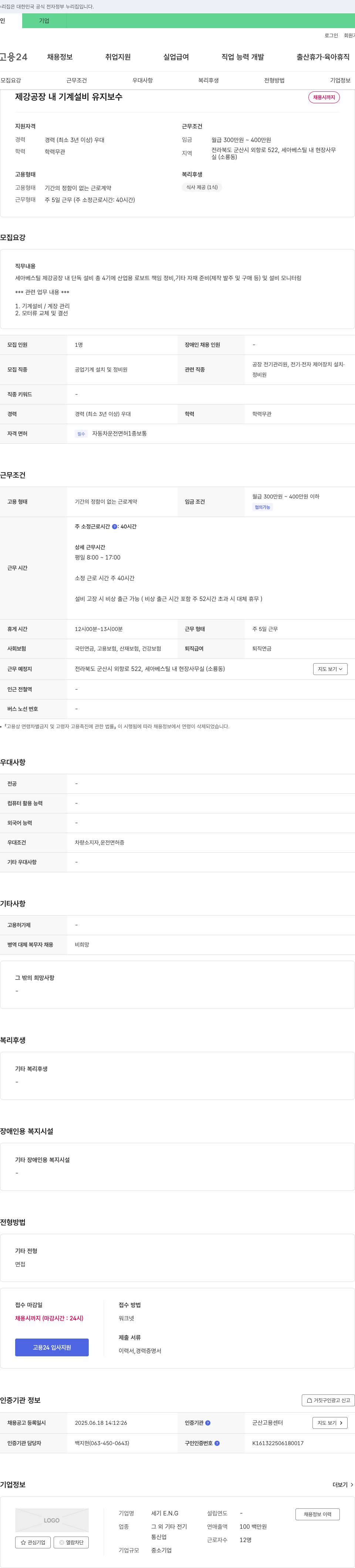Click the 이력서,경력증명서 documents text
Viewport: 355px width, 1568px height.
(140, 1350)
